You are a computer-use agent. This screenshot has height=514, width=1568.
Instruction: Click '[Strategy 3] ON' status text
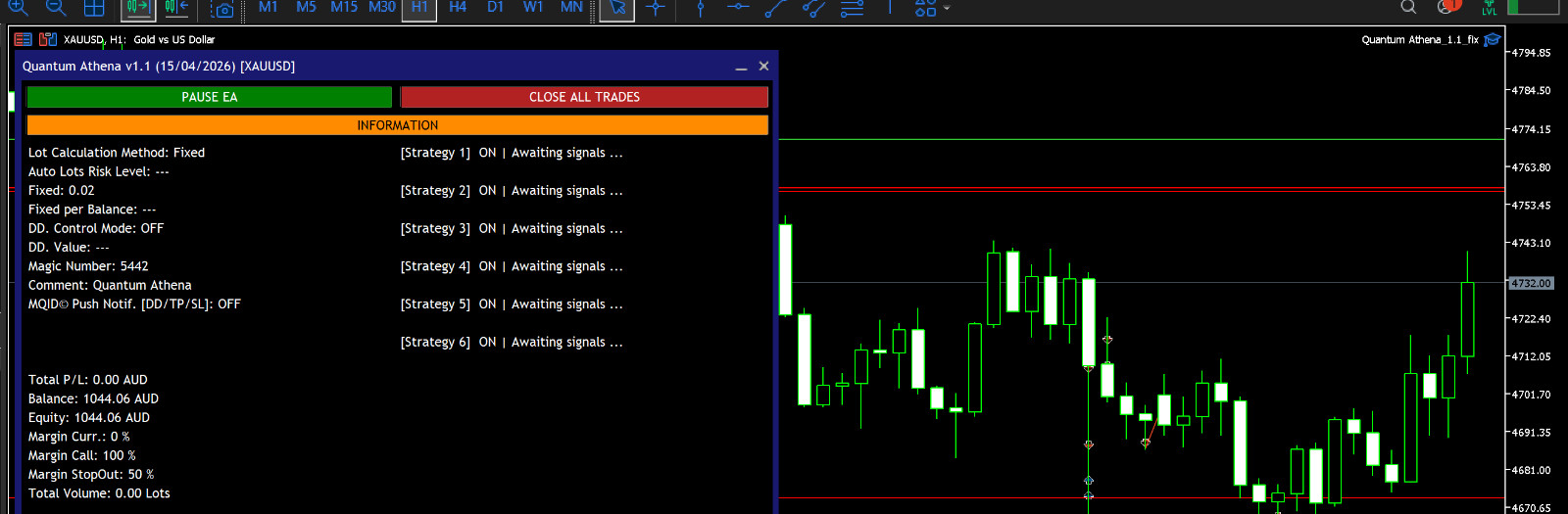point(449,228)
